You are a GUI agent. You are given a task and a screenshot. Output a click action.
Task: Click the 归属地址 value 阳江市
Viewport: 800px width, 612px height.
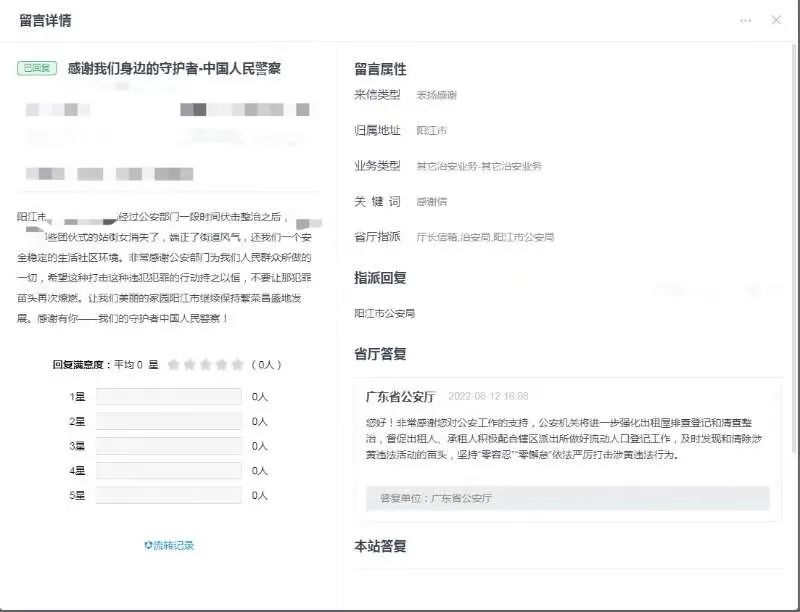431,131
